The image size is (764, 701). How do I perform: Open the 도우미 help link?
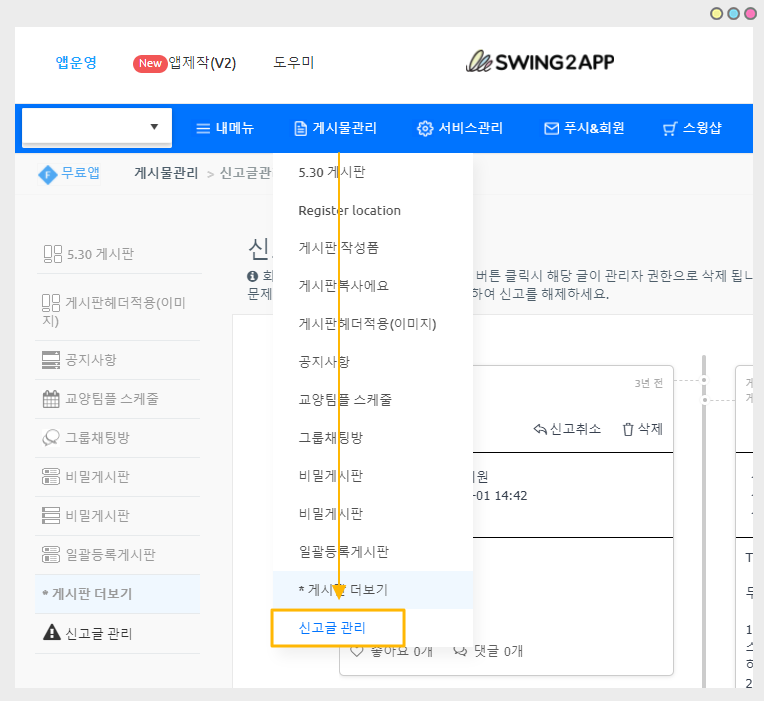point(294,62)
